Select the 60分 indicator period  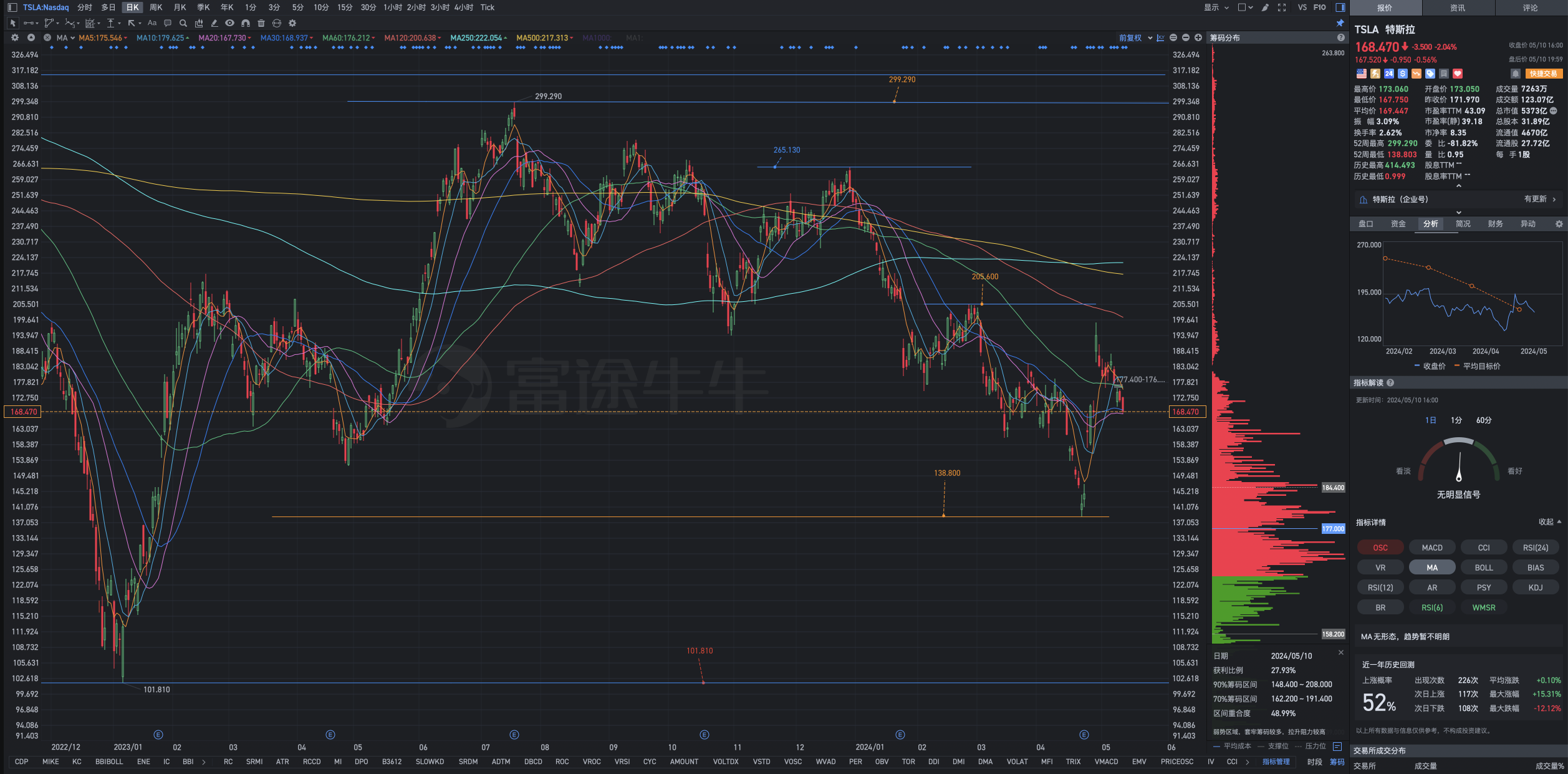[x=1484, y=420]
